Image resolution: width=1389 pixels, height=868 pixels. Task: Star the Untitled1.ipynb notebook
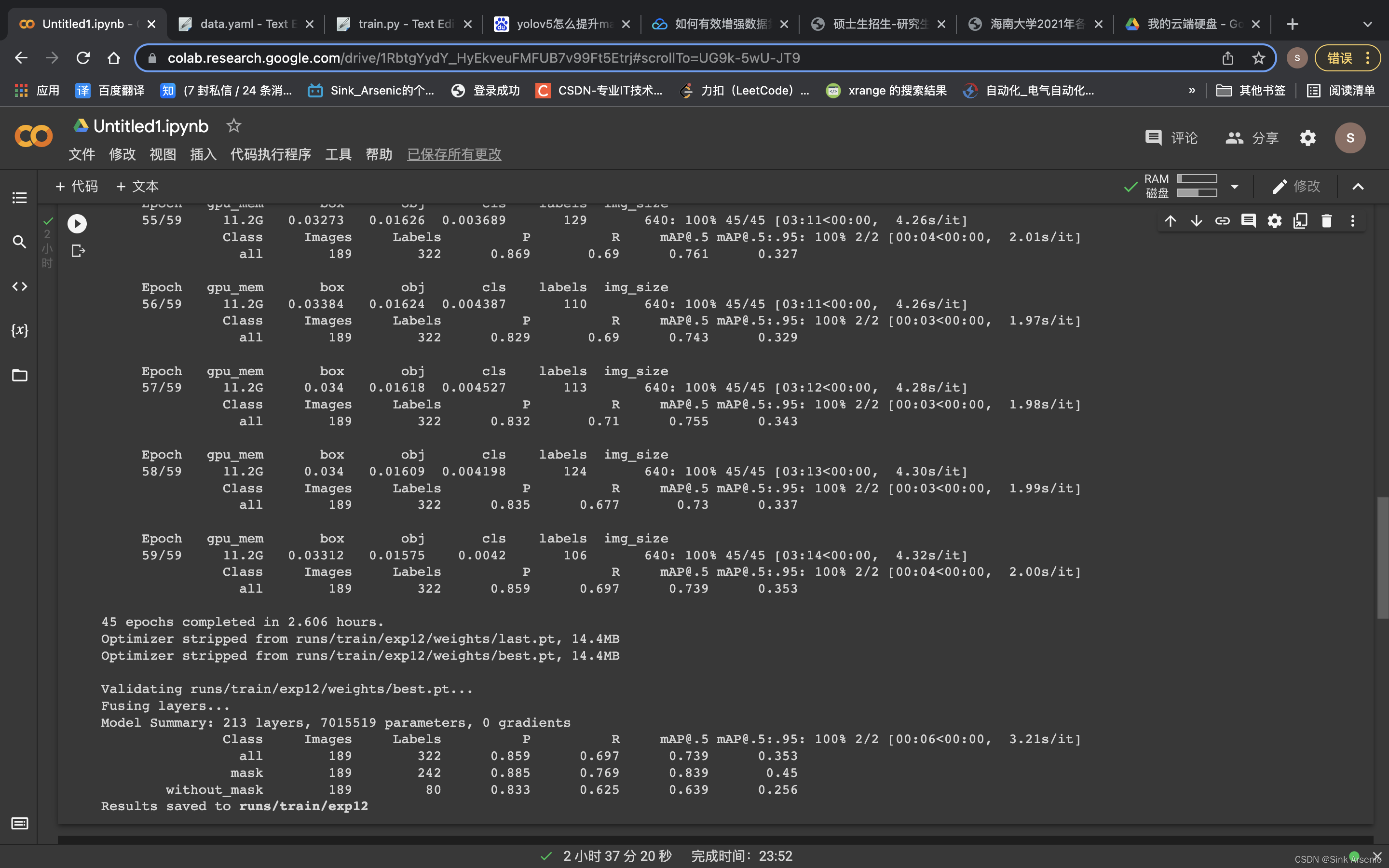(233, 125)
